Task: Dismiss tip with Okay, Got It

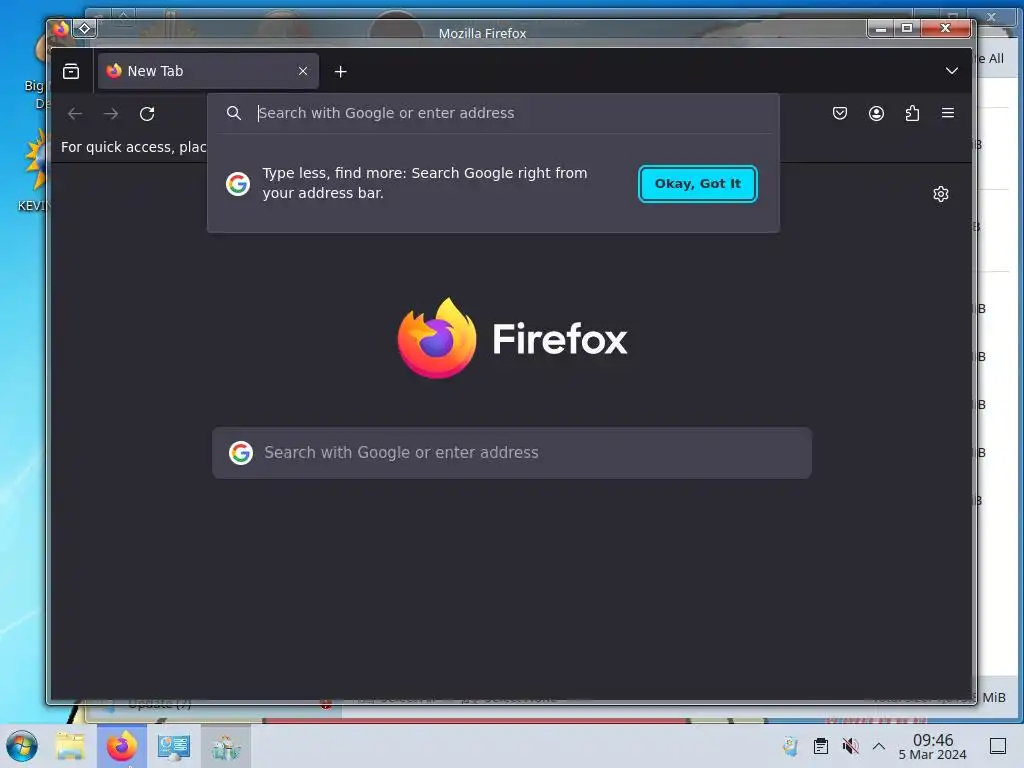Action: pos(697,184)
